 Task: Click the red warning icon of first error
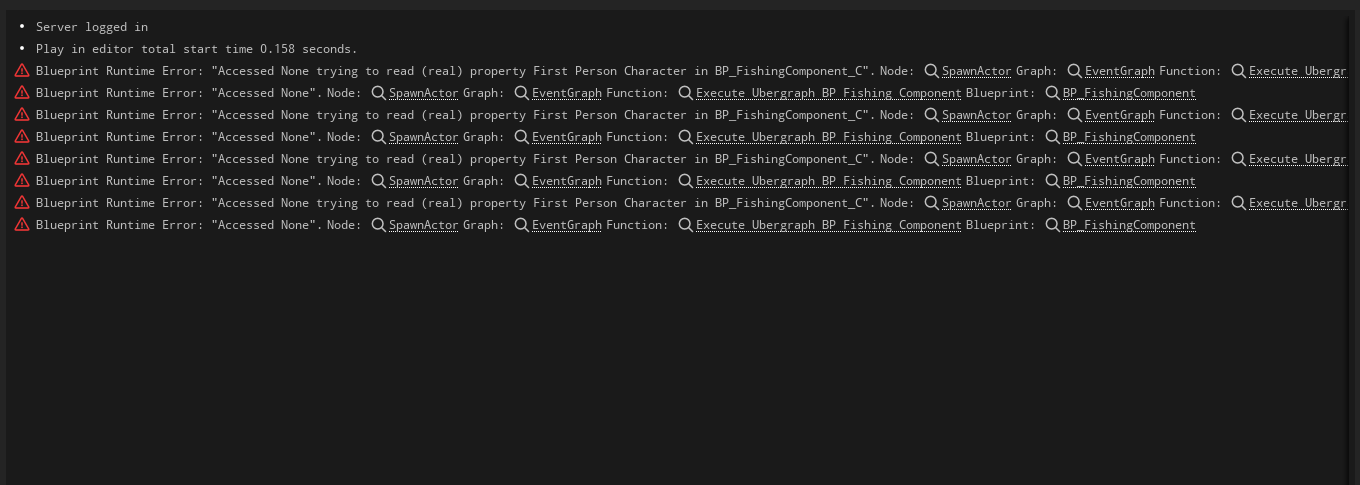pos(22,71)
